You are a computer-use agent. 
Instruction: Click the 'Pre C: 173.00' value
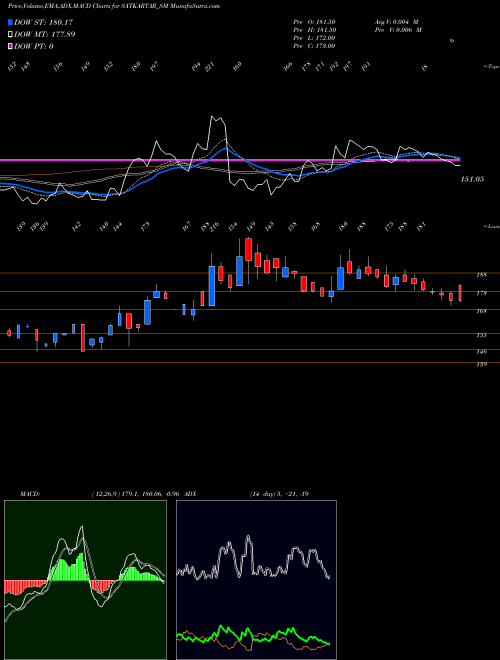(x=314, y=46)
